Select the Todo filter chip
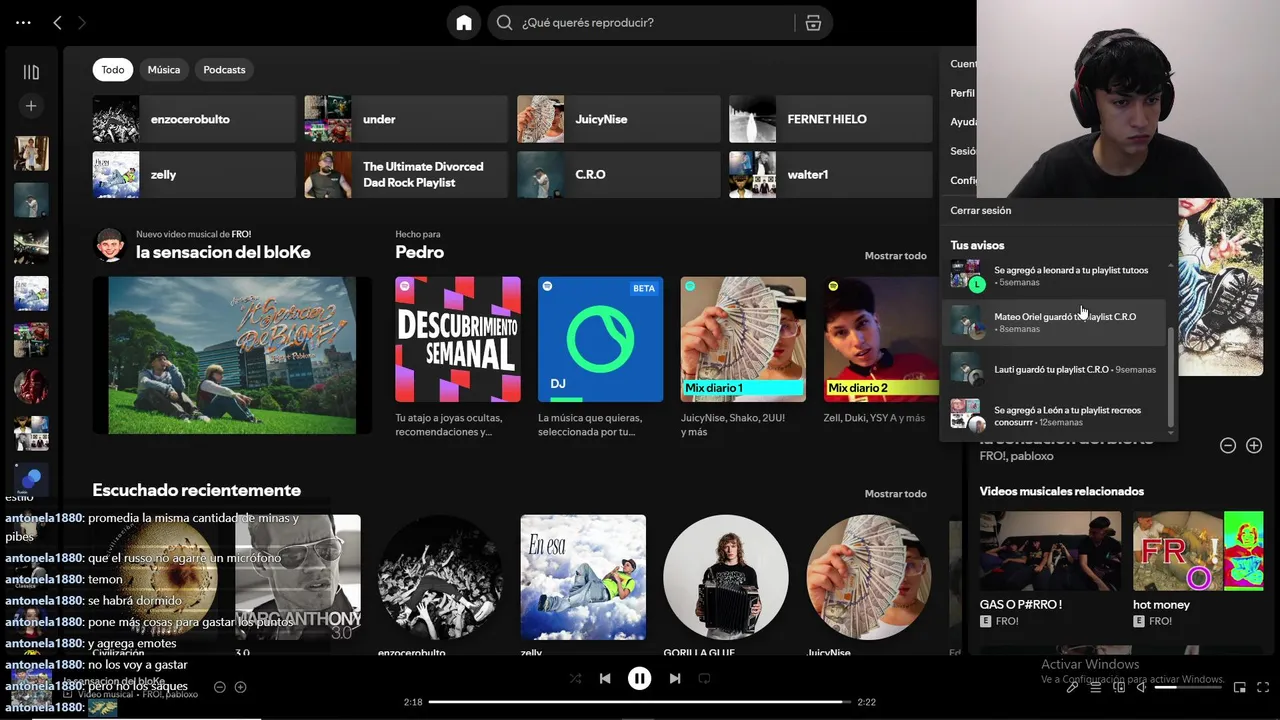This screenshot has width=1280, height=720. [x=113, y=69]
